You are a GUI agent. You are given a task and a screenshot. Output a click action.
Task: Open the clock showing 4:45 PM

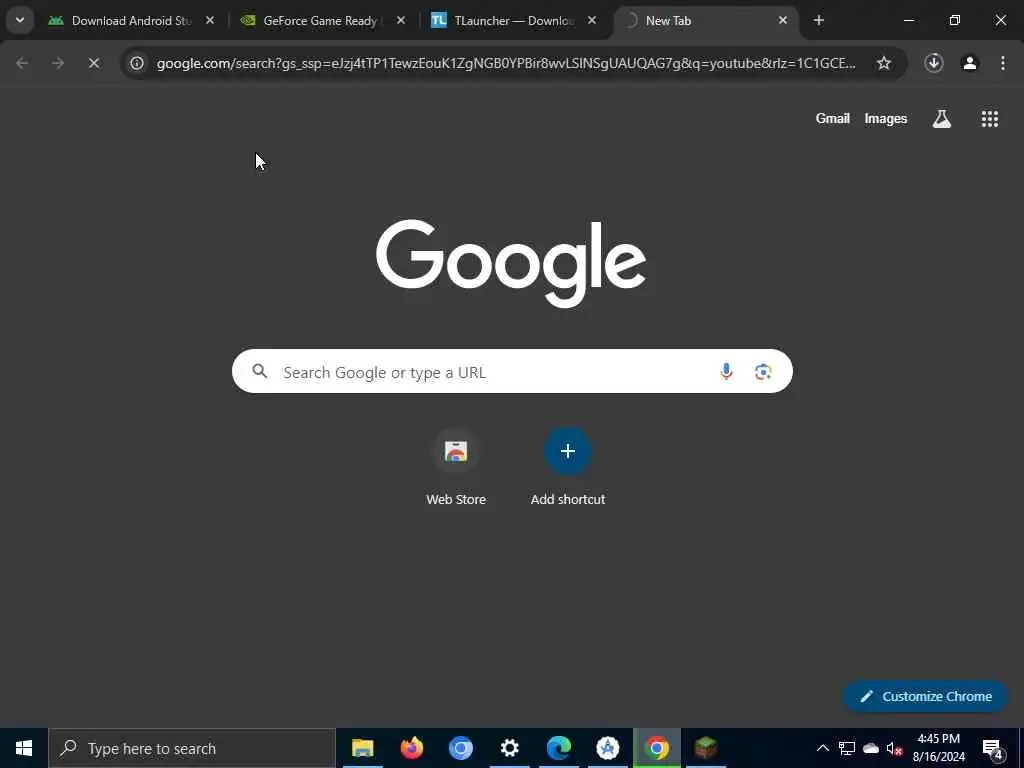click(x=939, y=748)
